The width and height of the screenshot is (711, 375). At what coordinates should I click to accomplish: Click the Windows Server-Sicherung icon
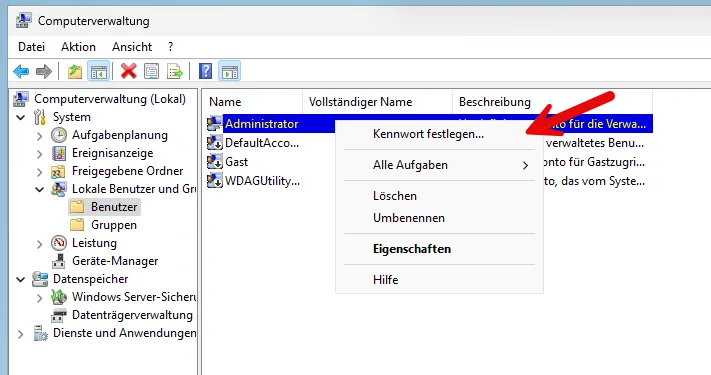click(59, 297)
